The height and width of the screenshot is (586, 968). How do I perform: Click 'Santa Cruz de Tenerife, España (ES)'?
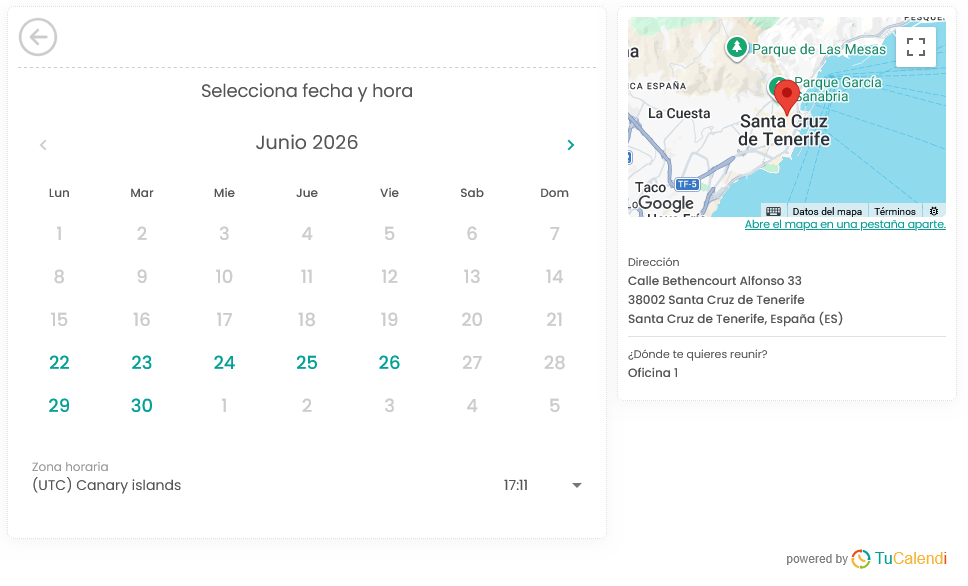[735, 319]
